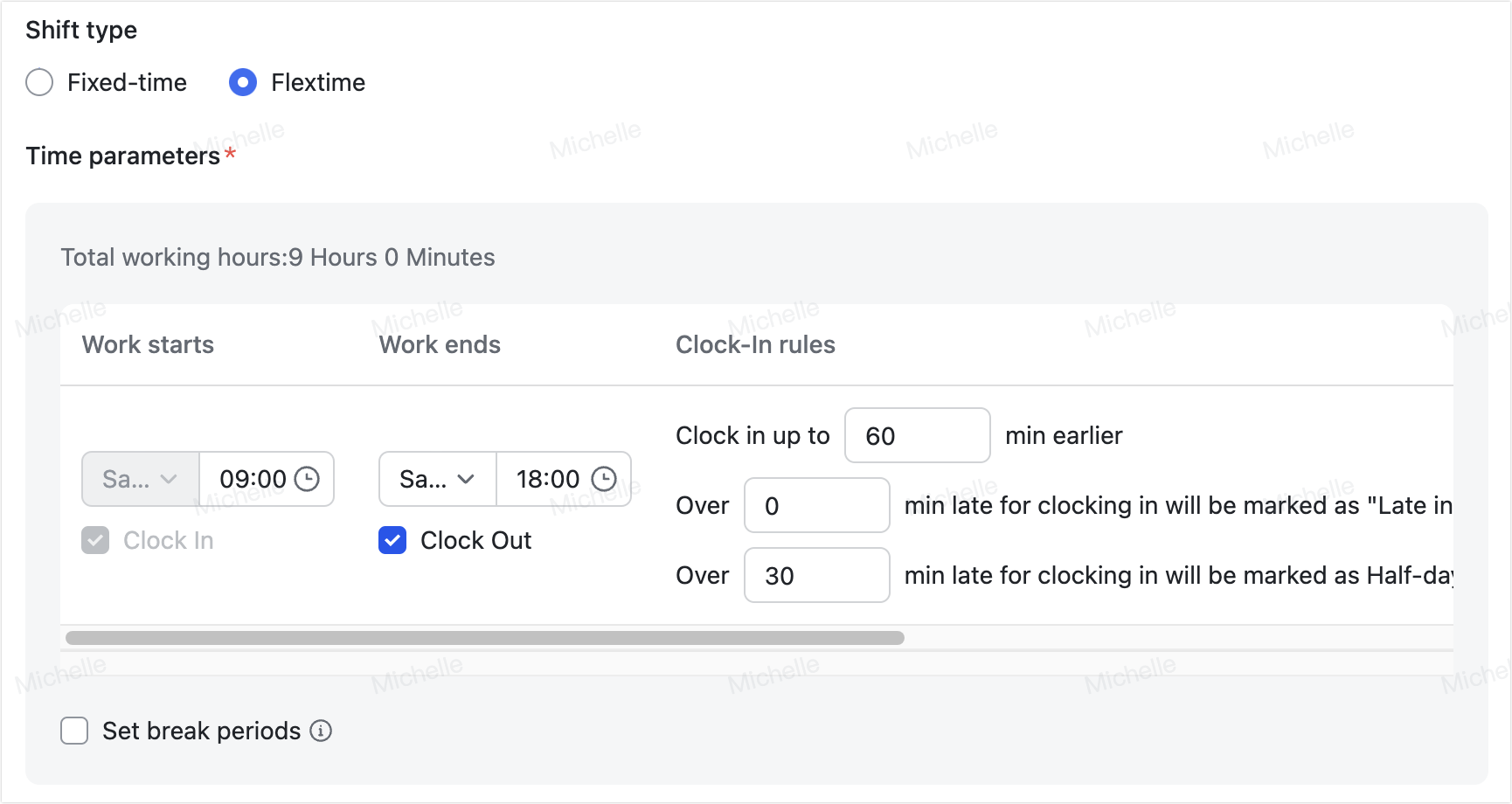Enable the Set break periods option
Image resolution: width=1512 pixels, height=804 pixels.
(x=74, y=731)
